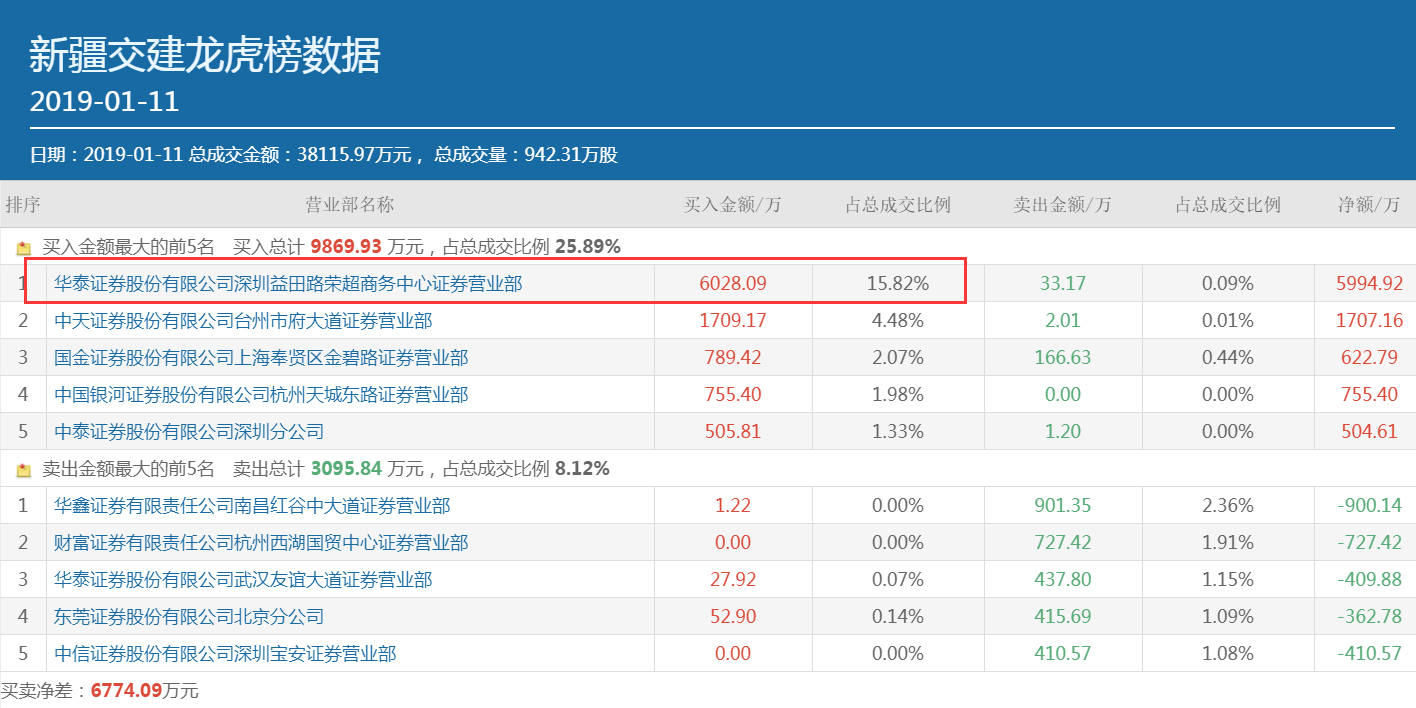Click the 新疆交建龙虎榜数据 title

point(205,55)
